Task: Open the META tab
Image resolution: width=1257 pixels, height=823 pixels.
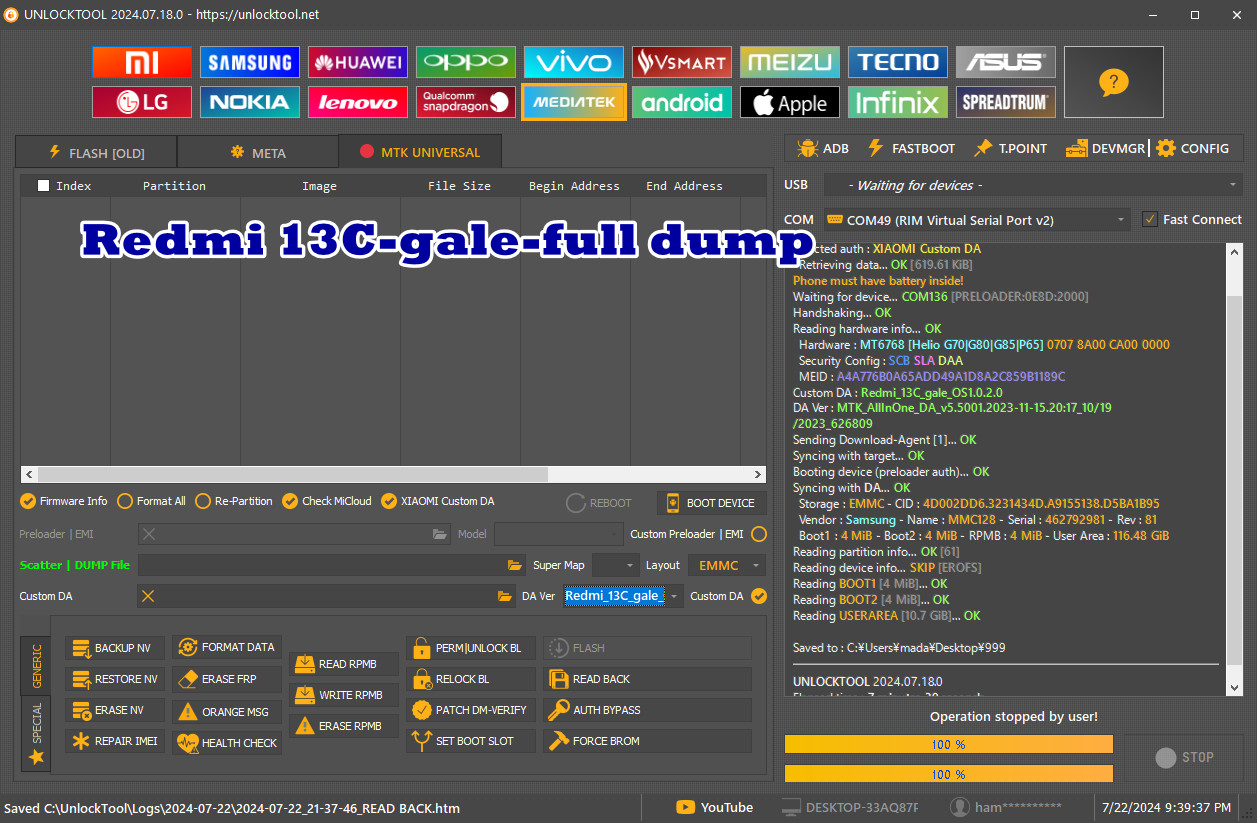Action: pyautogui.click(x=258, y=153)
